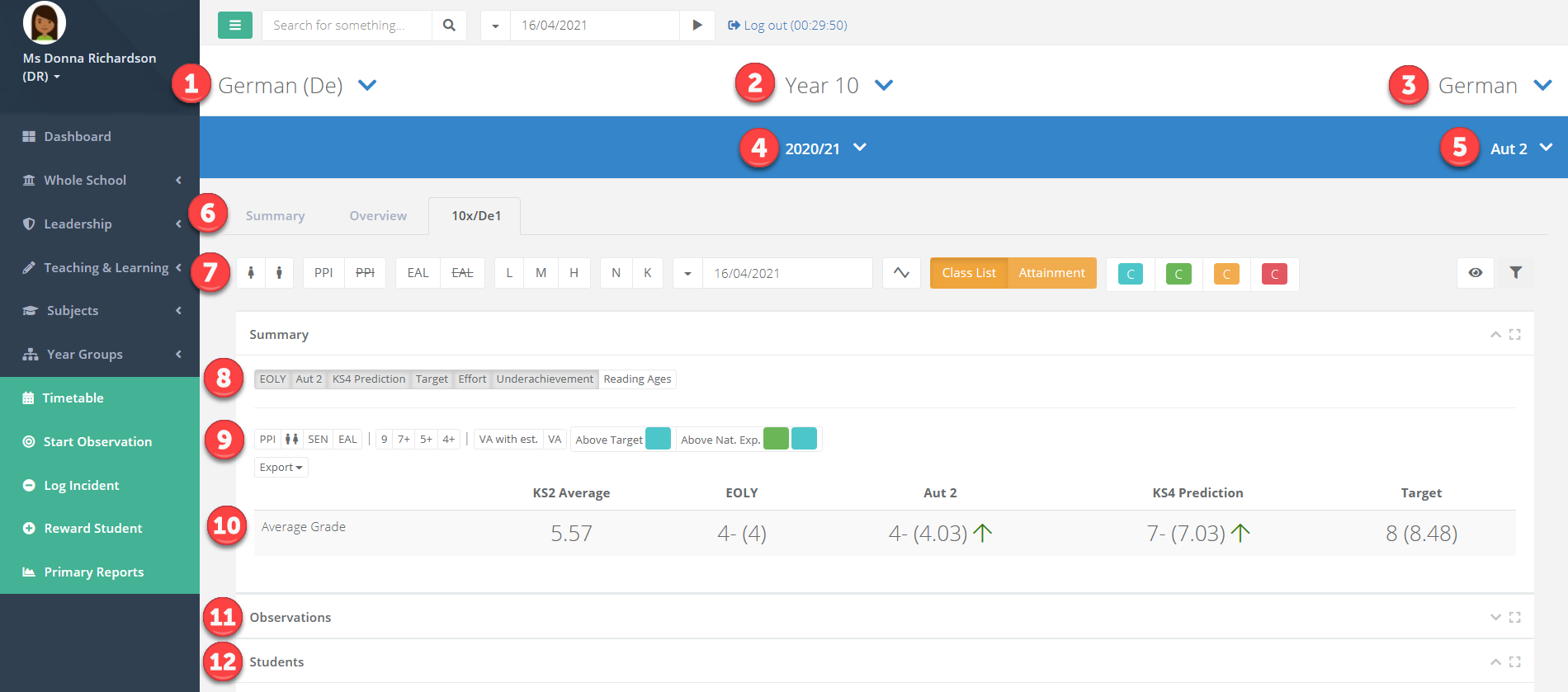
Task: Expand the German (De) subject dropdown
Action: click(367, 85)
